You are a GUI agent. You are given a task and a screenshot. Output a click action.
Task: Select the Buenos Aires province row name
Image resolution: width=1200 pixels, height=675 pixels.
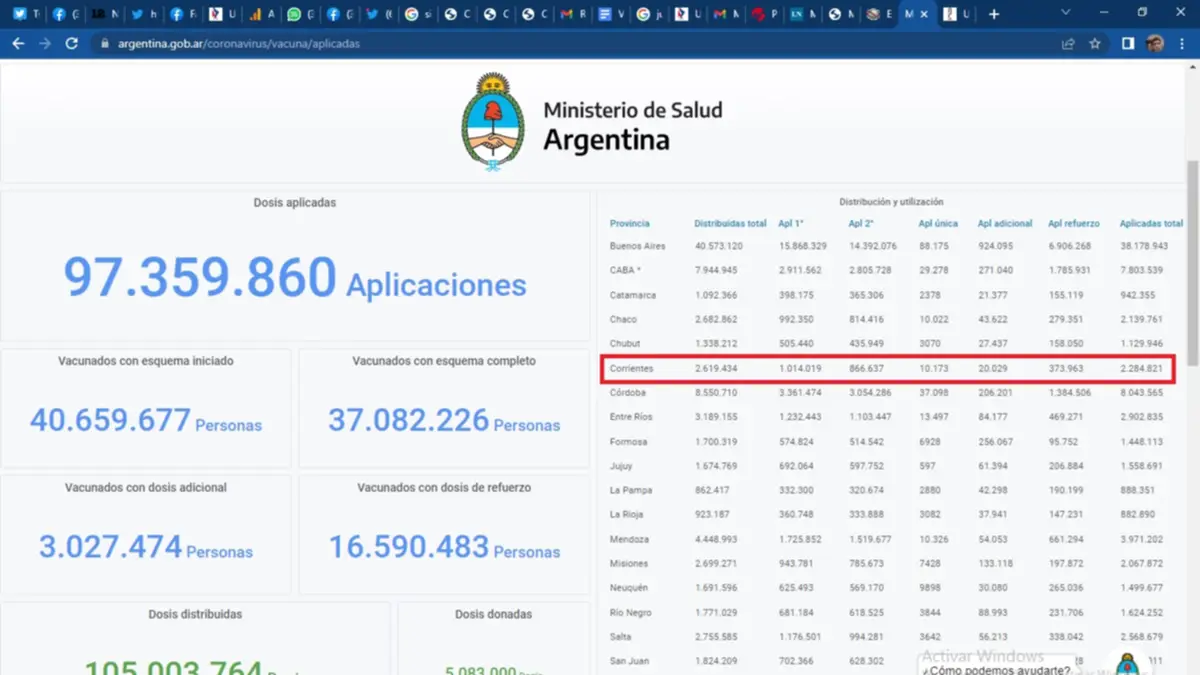click(x=637, y=246)
